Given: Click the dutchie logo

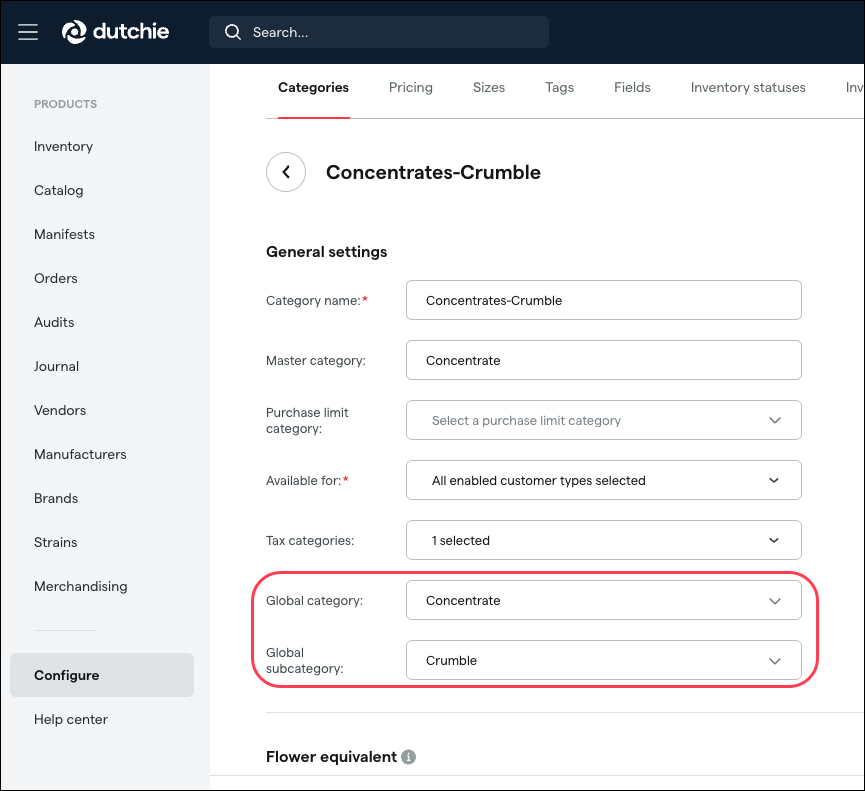Looking at the screenshot, I should tap(116, 32).
